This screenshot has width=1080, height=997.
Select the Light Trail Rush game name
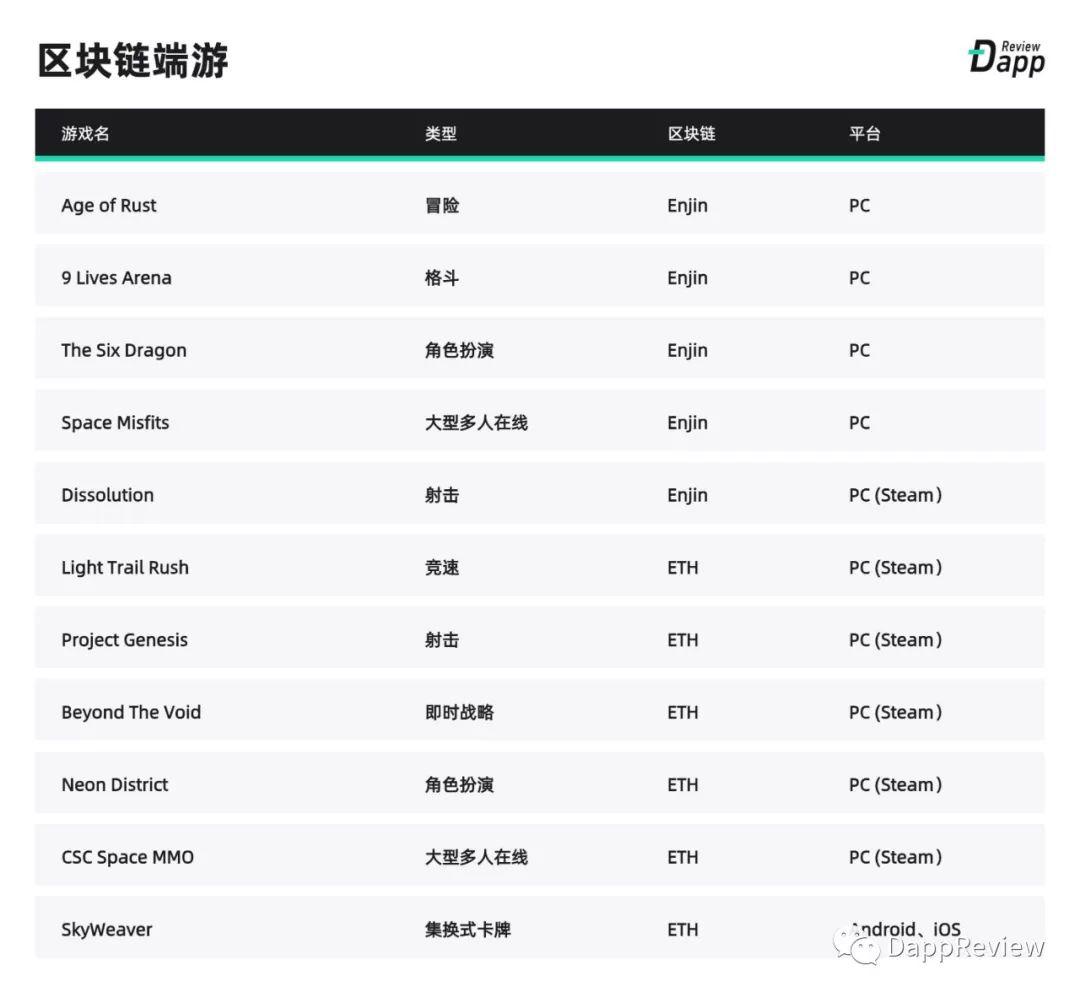click(125, 568)
